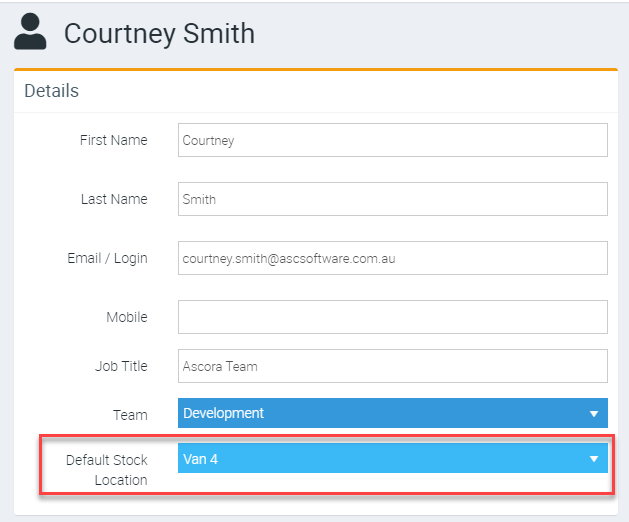Open the Default Stock Location dropdown Van 4
The width and height of the screenshot is (629, 522).
tap(380, 459)
